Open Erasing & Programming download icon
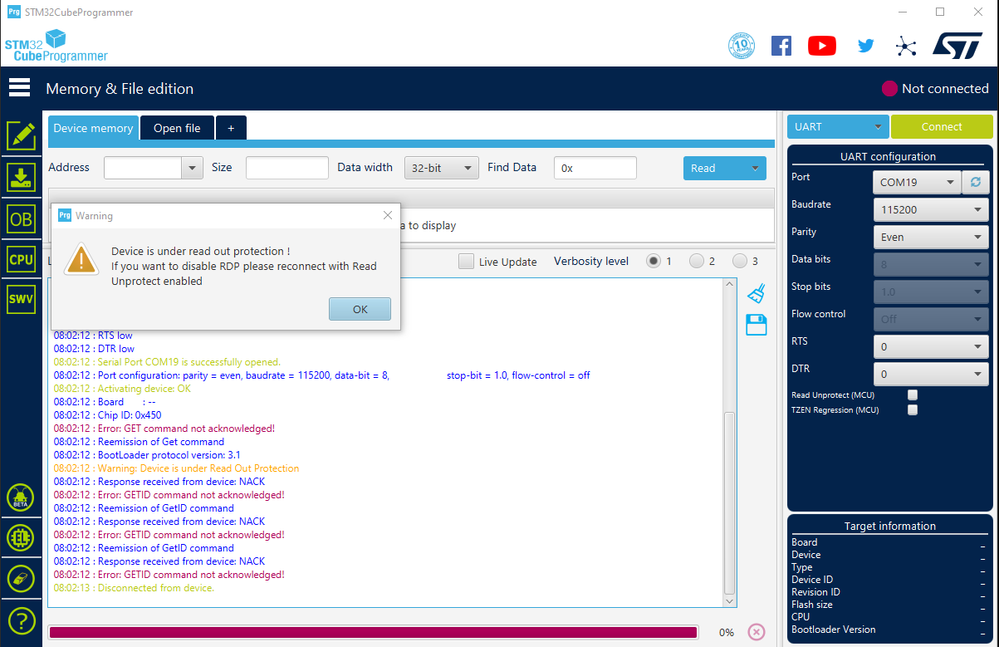 (21, 178)
